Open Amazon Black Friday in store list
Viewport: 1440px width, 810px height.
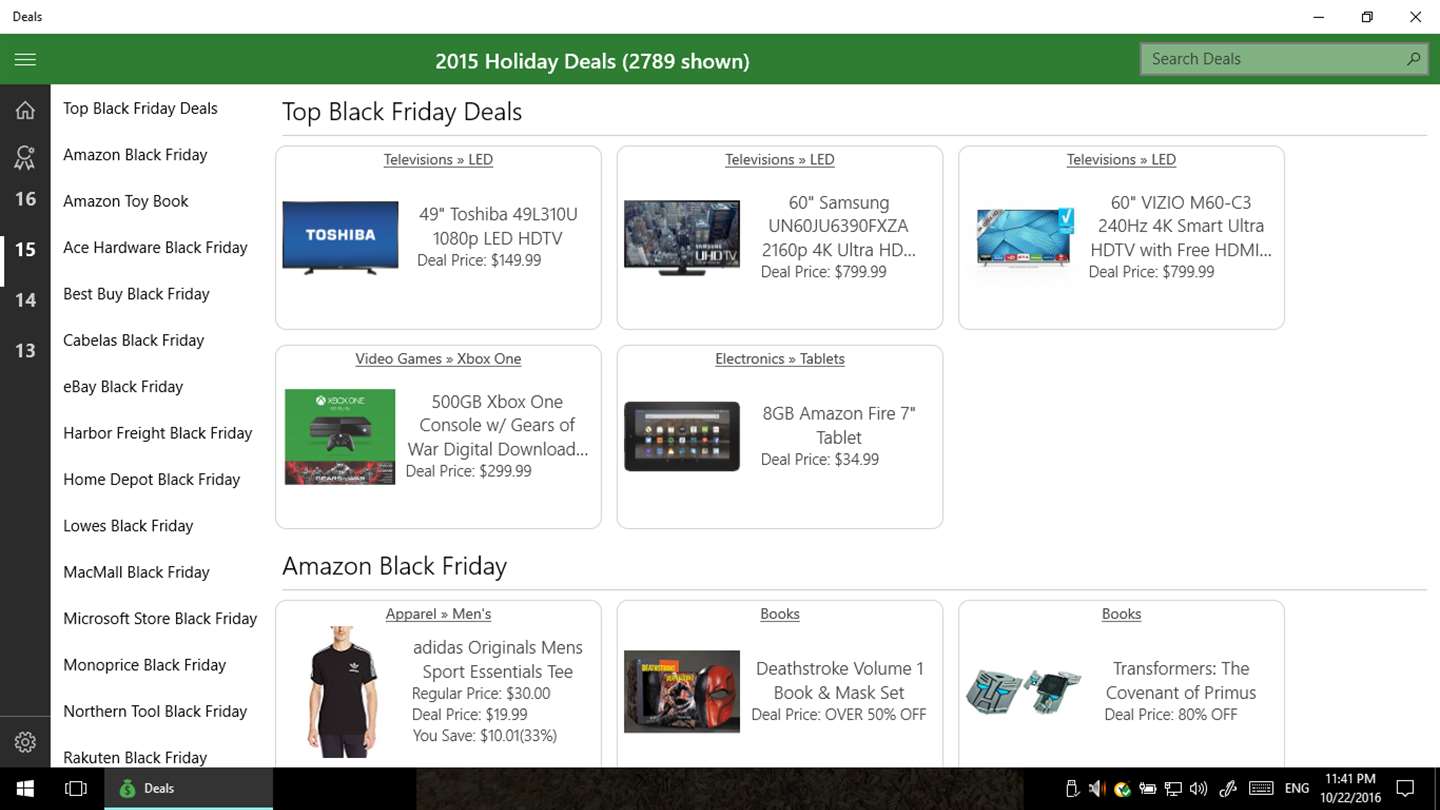click(x=135, y=155)
